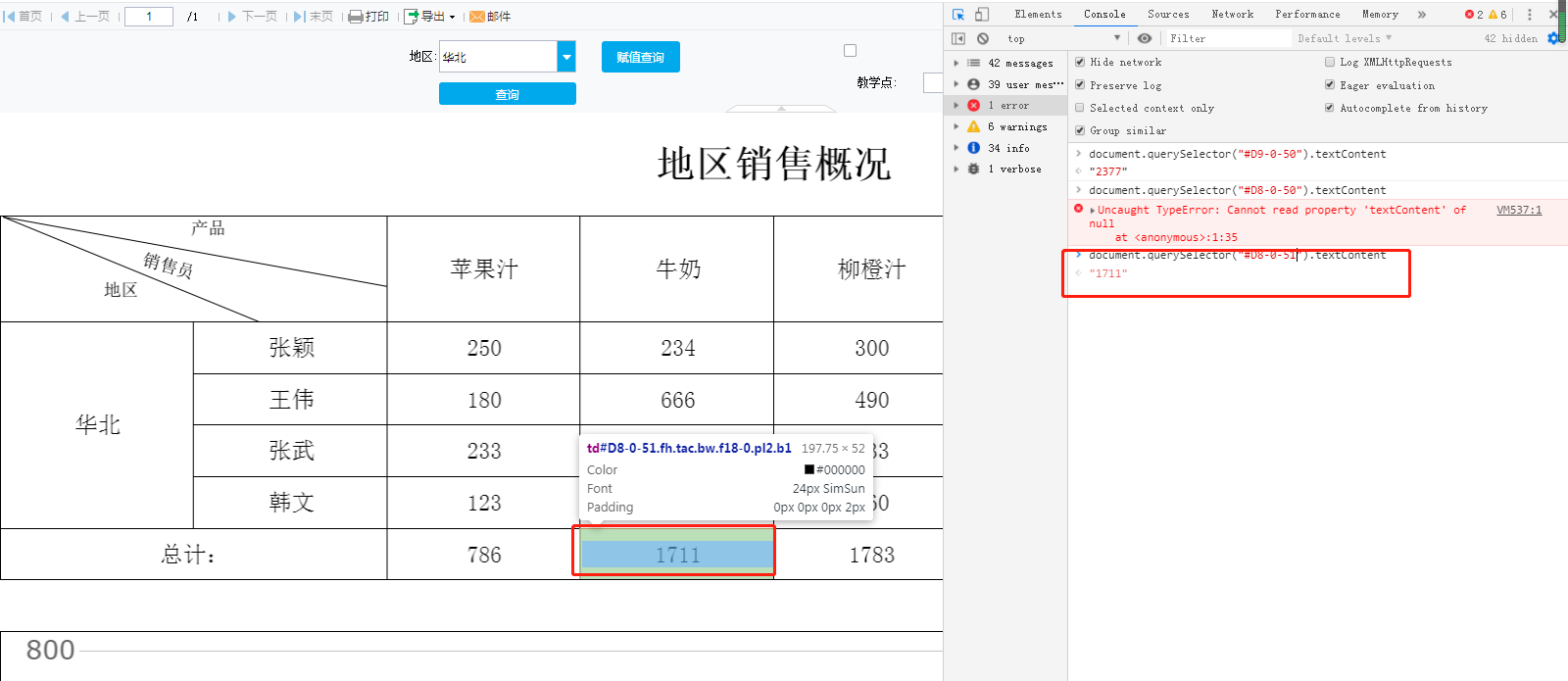The height and width of the screenshot is (681, 1568).
Task: Click the console Filter input field
Action: point(1225,39)
